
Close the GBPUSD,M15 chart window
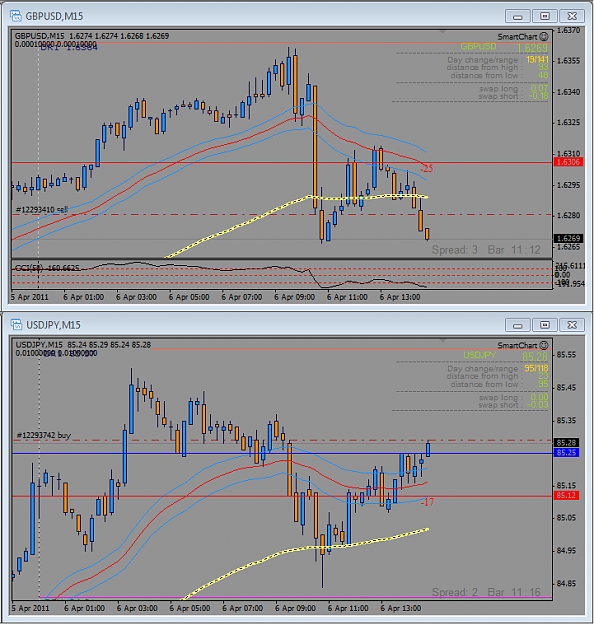[x=572, y=16]
